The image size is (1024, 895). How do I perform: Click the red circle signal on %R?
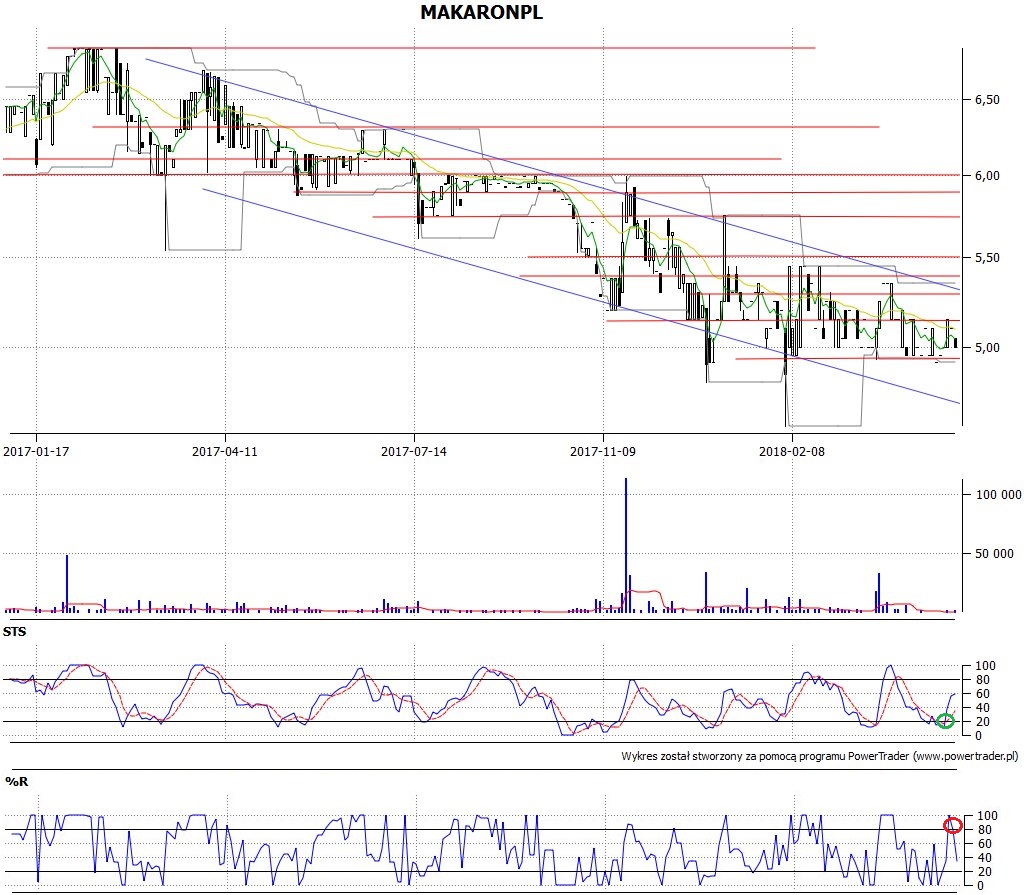[x=953, y=825]
